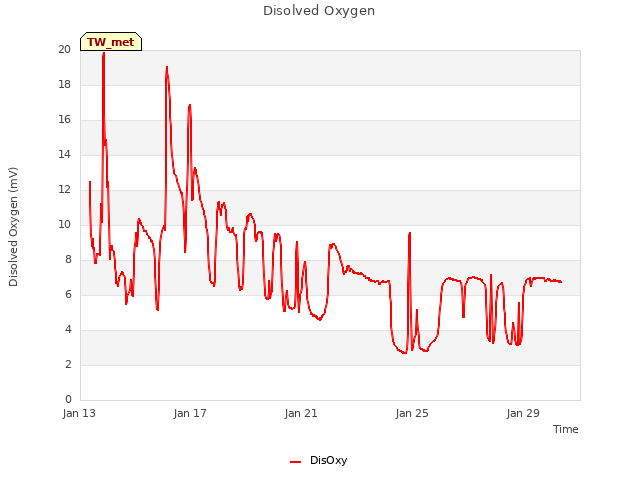The image size is (640, 480).
Task: Click the y-axis value 6
Action: pyautogui.click(x=68, y=294)
